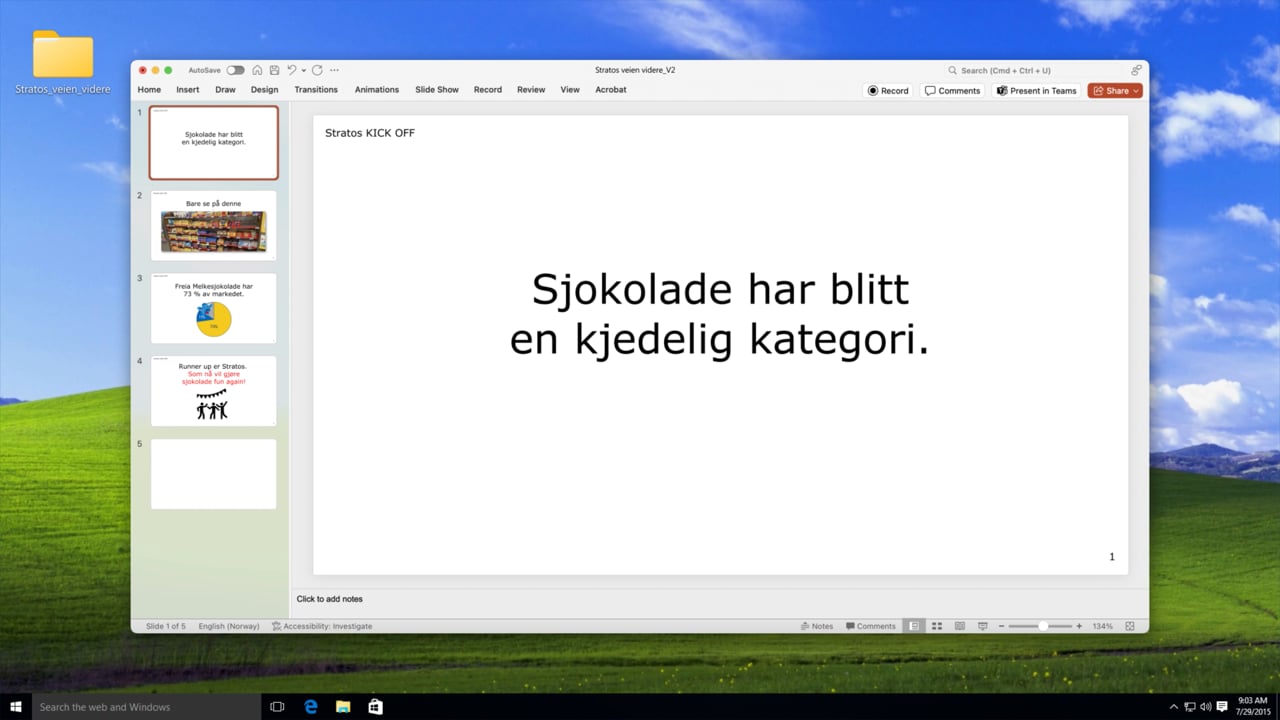Click the Home icon in title bar

click(x=257, y=70)
